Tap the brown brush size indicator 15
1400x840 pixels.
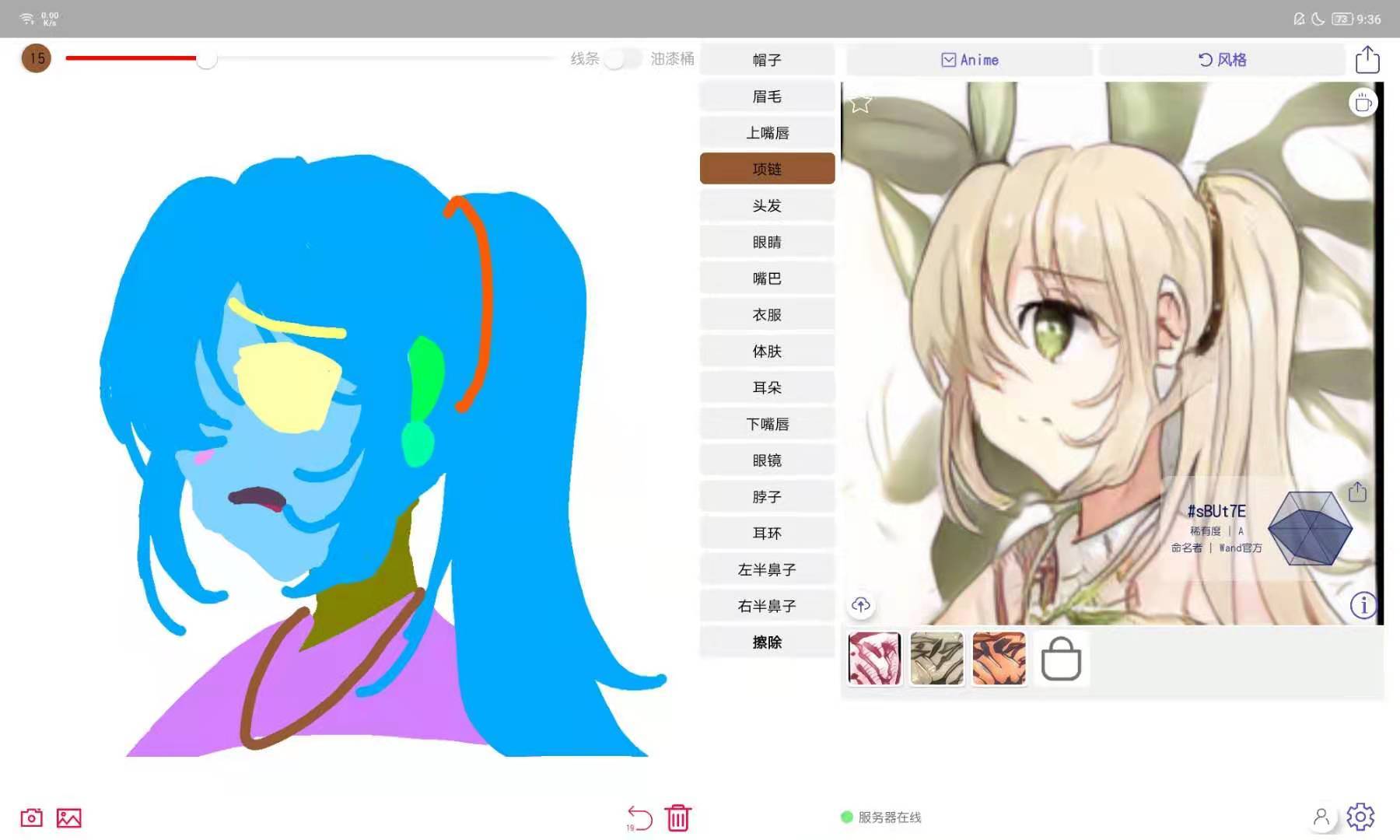37,58
